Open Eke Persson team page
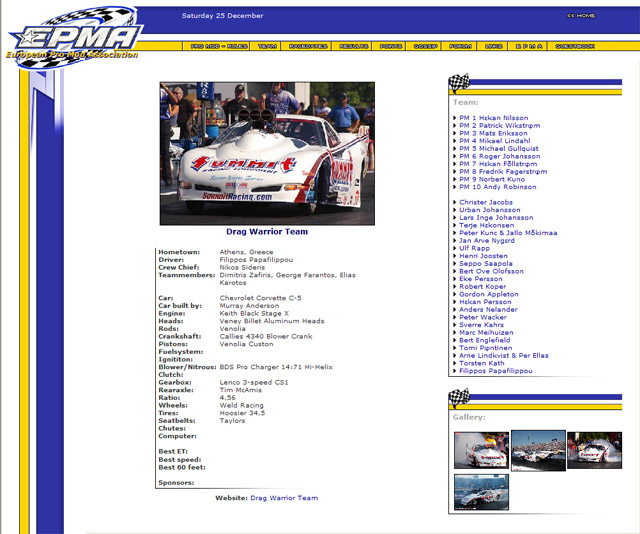The width and height of the screenshot is (640, 534). [x=481, y=279]
